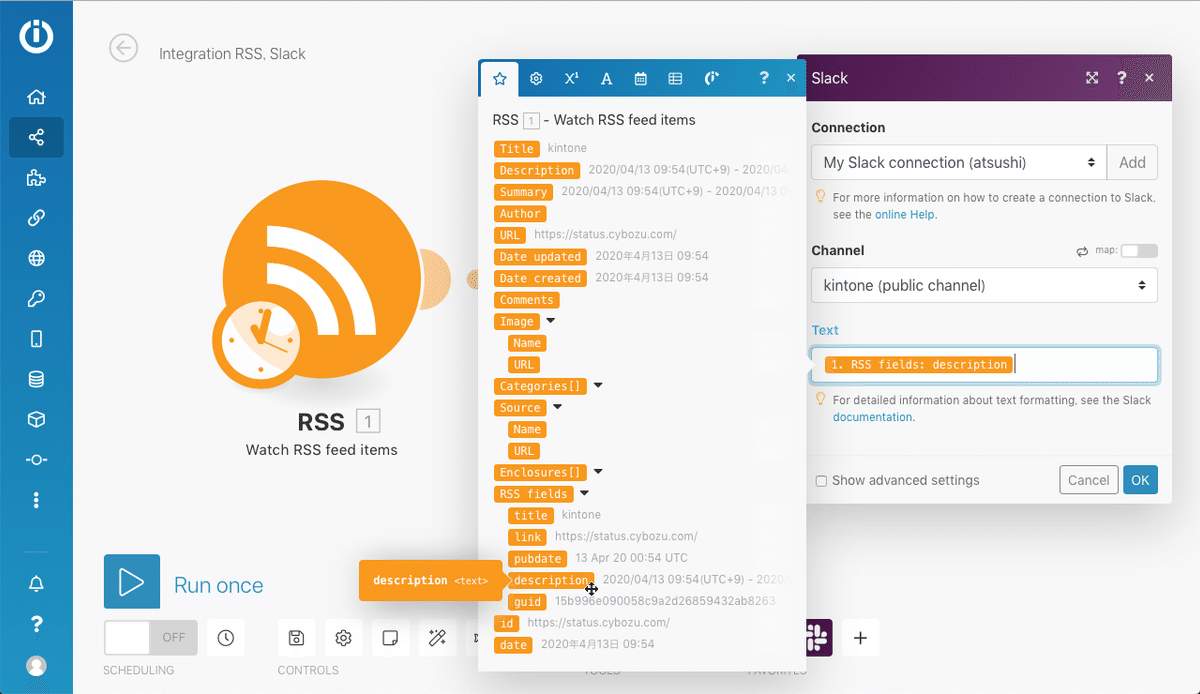Expand the Categories[] arrow
This screenshot has width=1200, height=694.
[598, 385]
